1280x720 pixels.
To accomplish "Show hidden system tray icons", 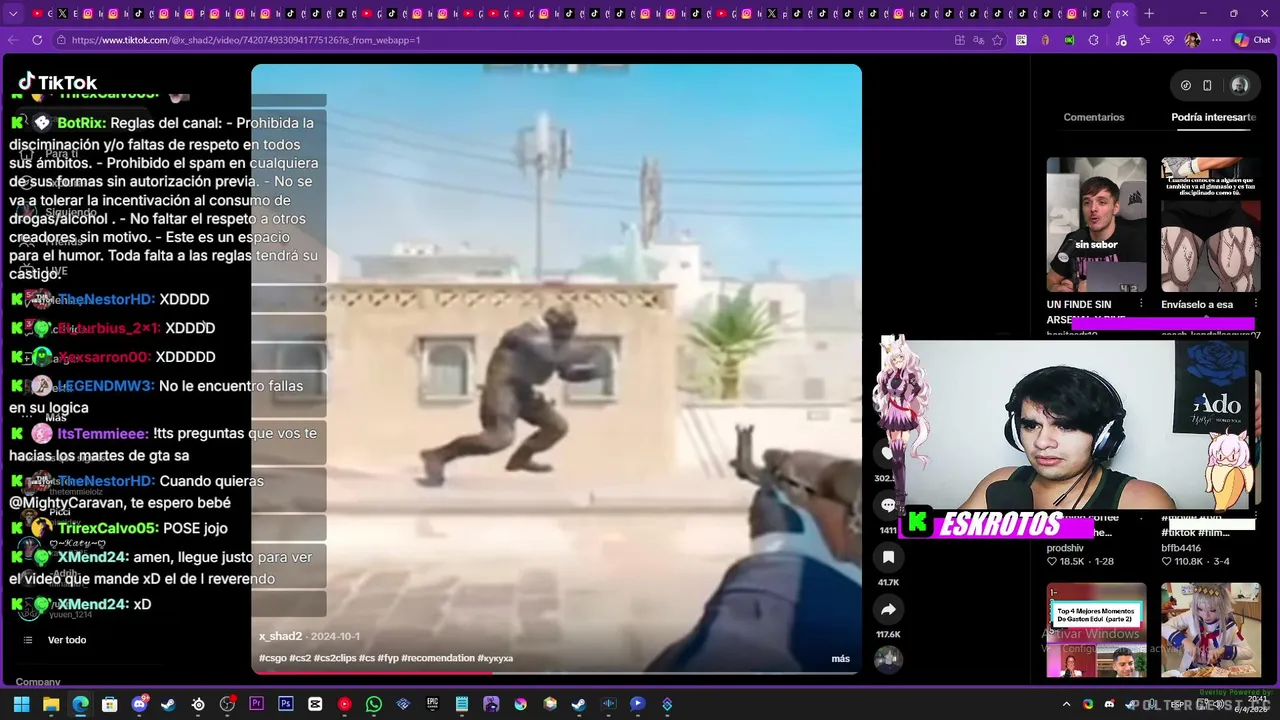I will 1066,704.
